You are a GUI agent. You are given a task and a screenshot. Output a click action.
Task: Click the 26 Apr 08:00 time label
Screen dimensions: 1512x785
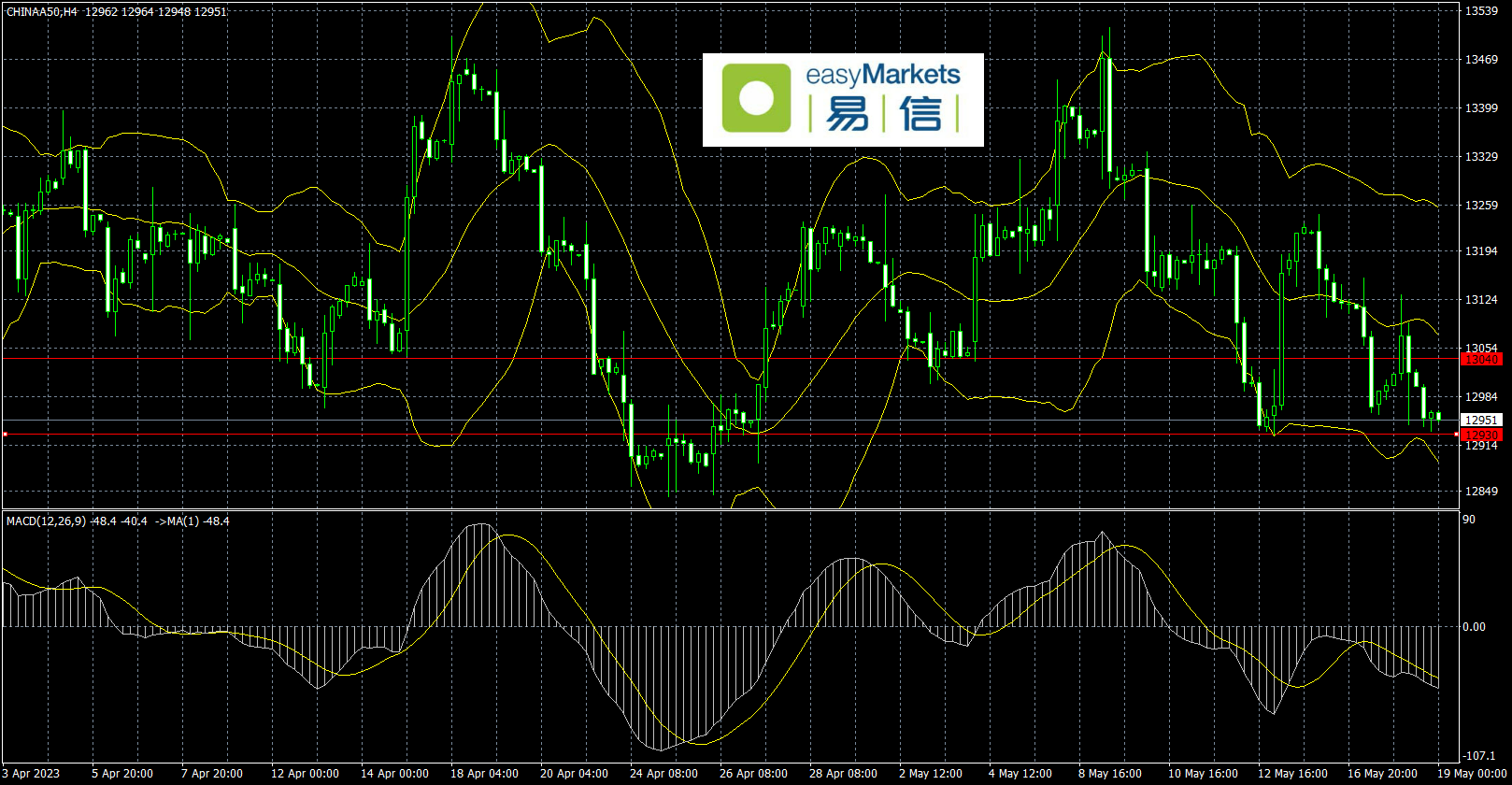753,774
